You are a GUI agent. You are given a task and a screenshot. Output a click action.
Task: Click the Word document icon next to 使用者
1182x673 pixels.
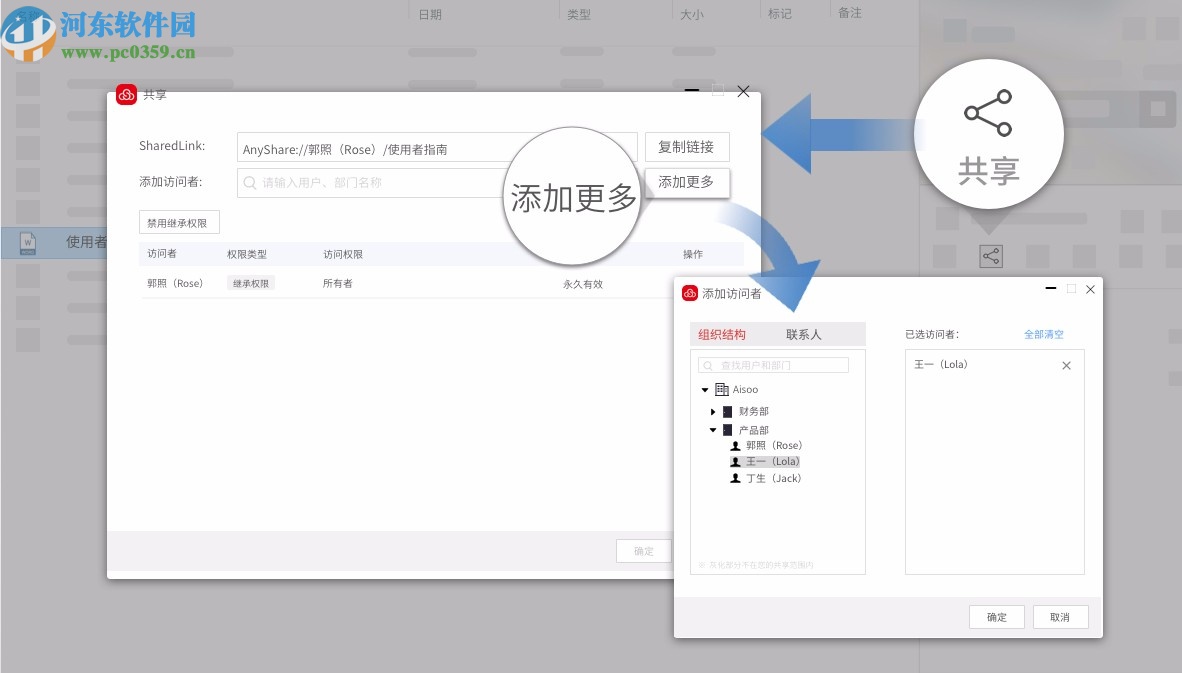[26, 242]
